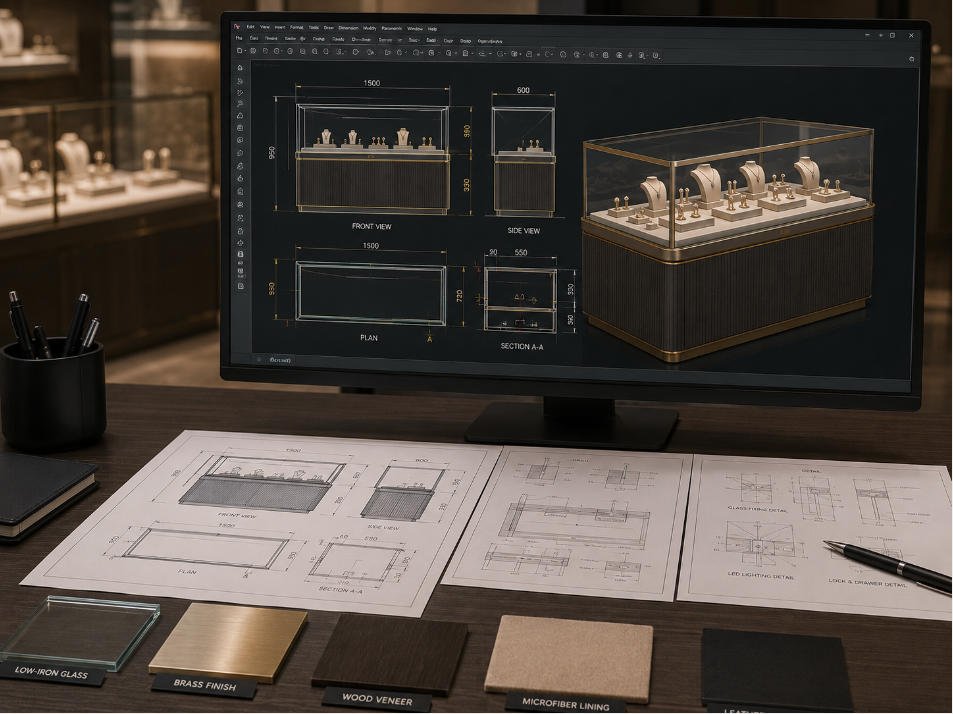Select the 1500 dimension above the plan view
953x714 pixels.
coord(371,246)
